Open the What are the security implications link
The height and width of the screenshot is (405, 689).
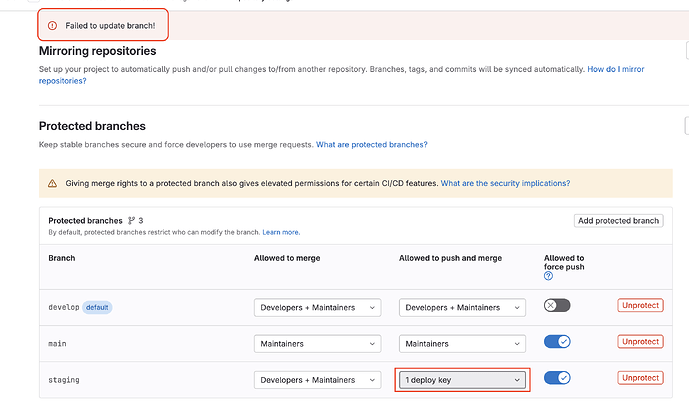pyautogui.click(x=505, y=183)
